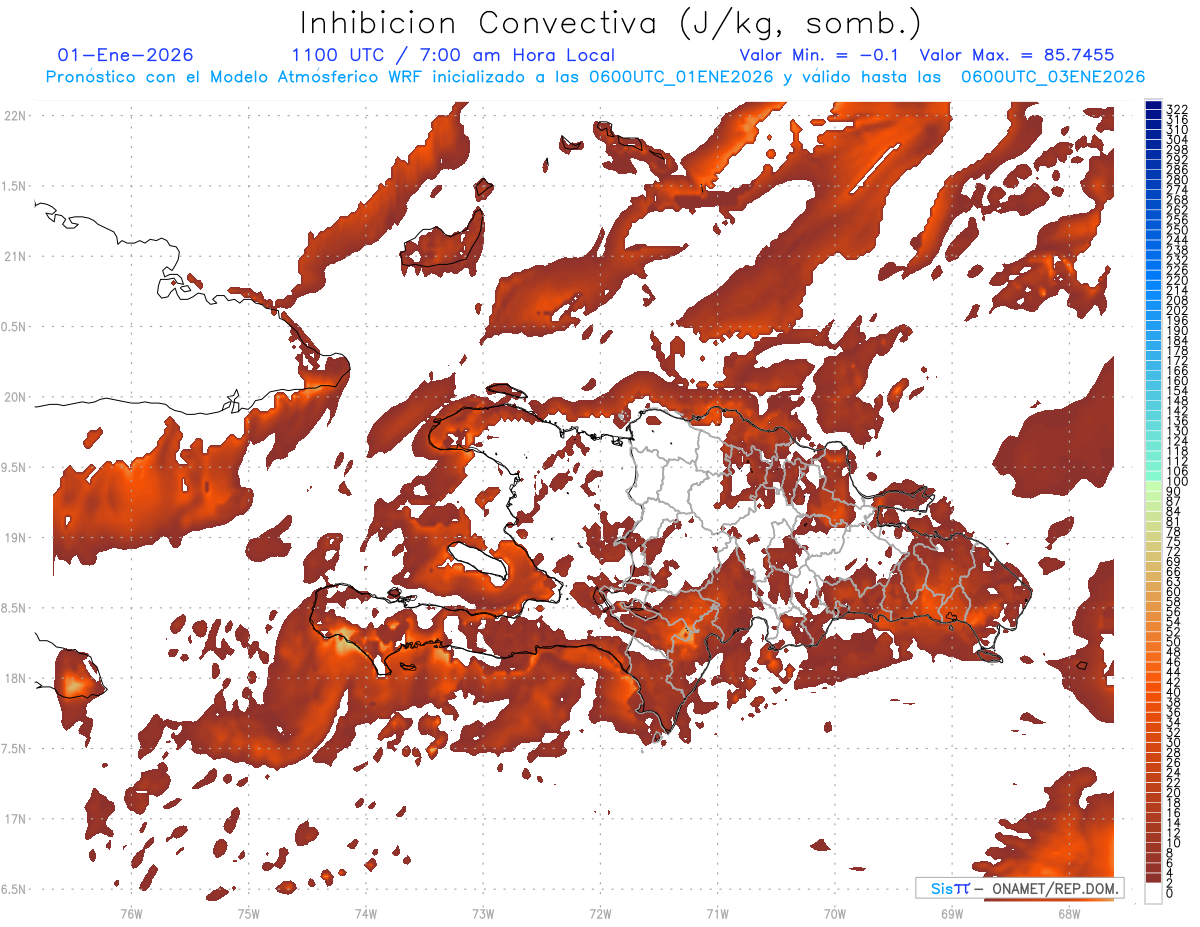
Task: Click the '71W' longitude label
Action: 717,914
